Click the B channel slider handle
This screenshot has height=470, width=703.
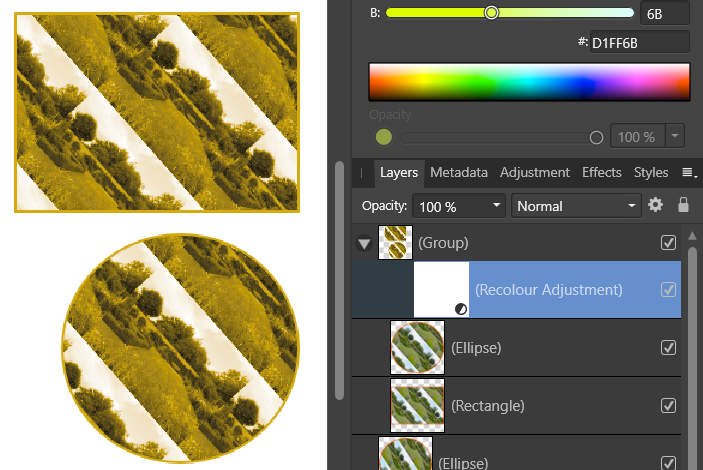[x=491, y=13]
